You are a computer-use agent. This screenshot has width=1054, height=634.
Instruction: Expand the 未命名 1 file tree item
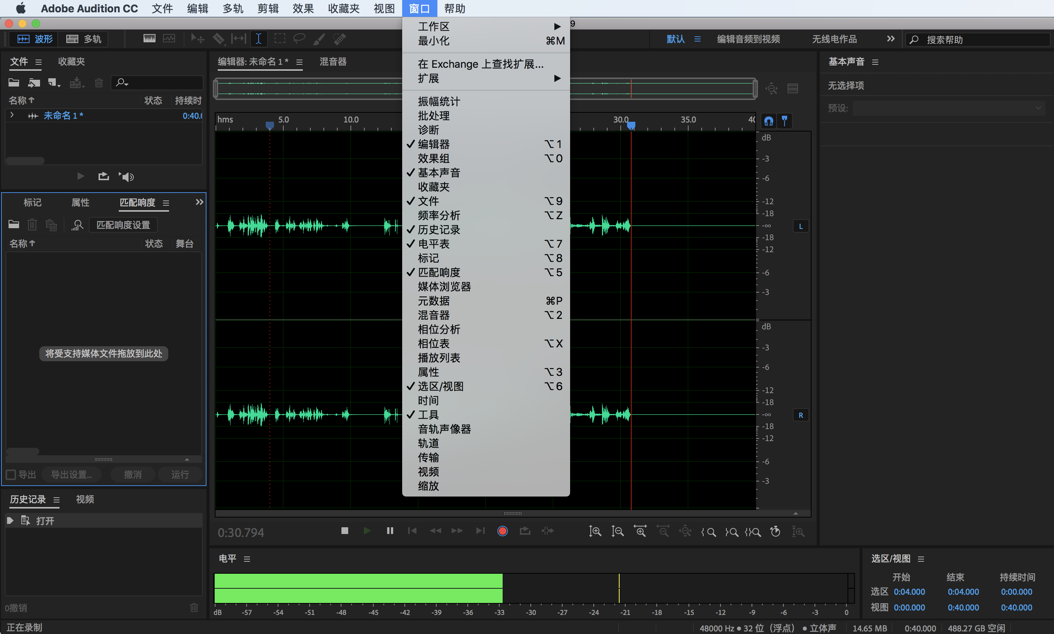12,116
